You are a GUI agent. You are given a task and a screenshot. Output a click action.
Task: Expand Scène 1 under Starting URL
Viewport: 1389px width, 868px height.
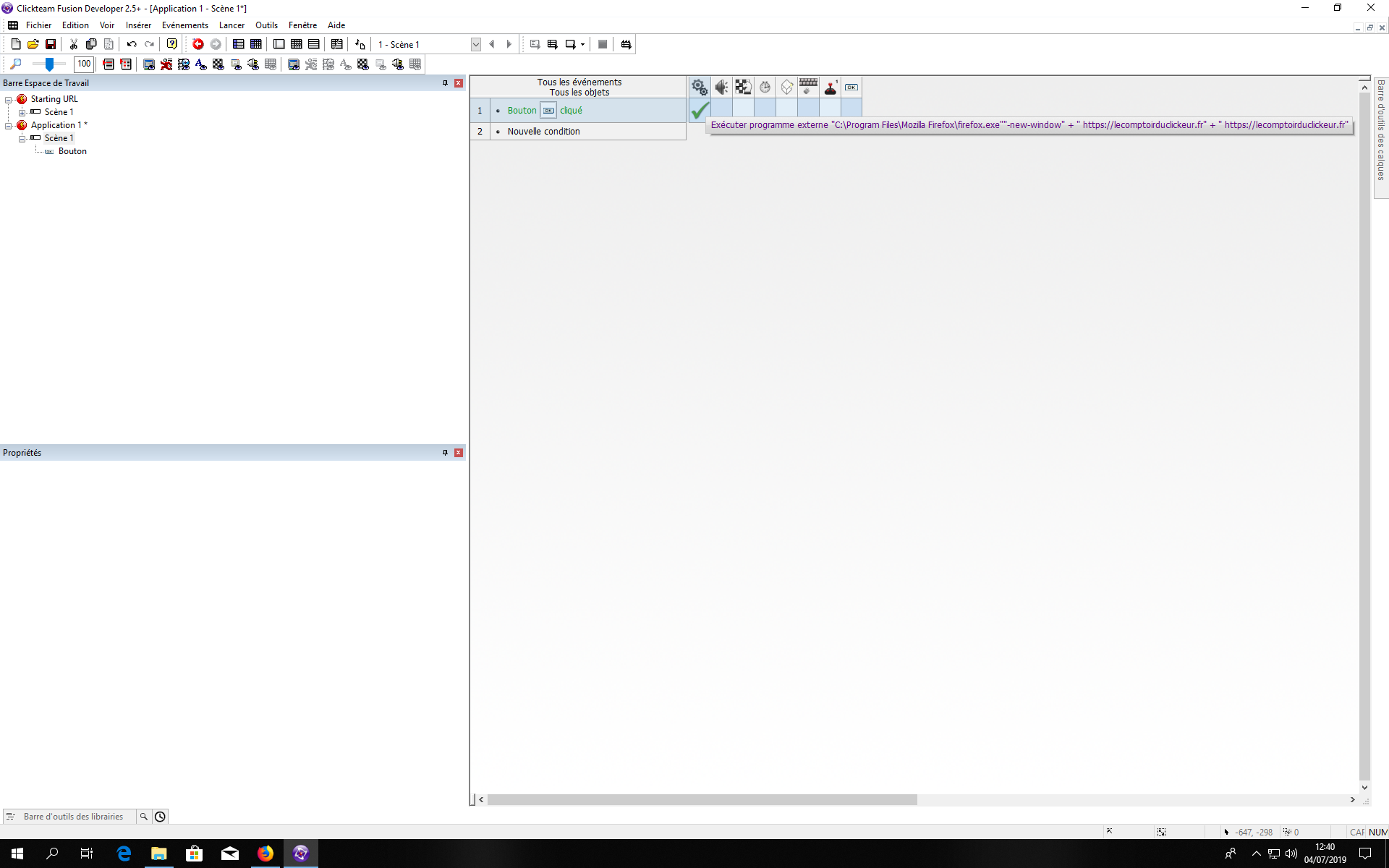22,113
